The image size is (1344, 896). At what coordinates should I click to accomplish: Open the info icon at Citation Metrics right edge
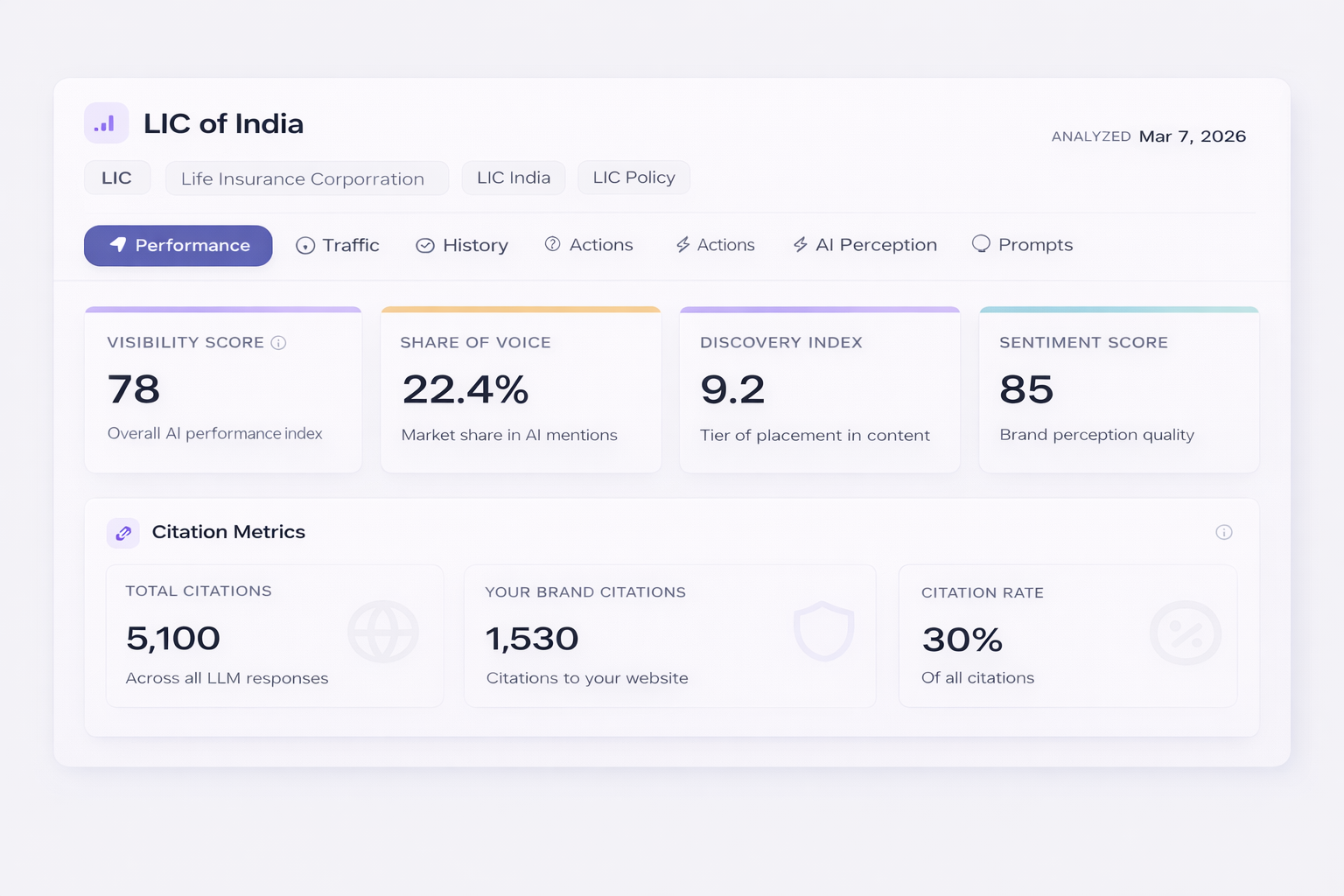pos(1223,533)
